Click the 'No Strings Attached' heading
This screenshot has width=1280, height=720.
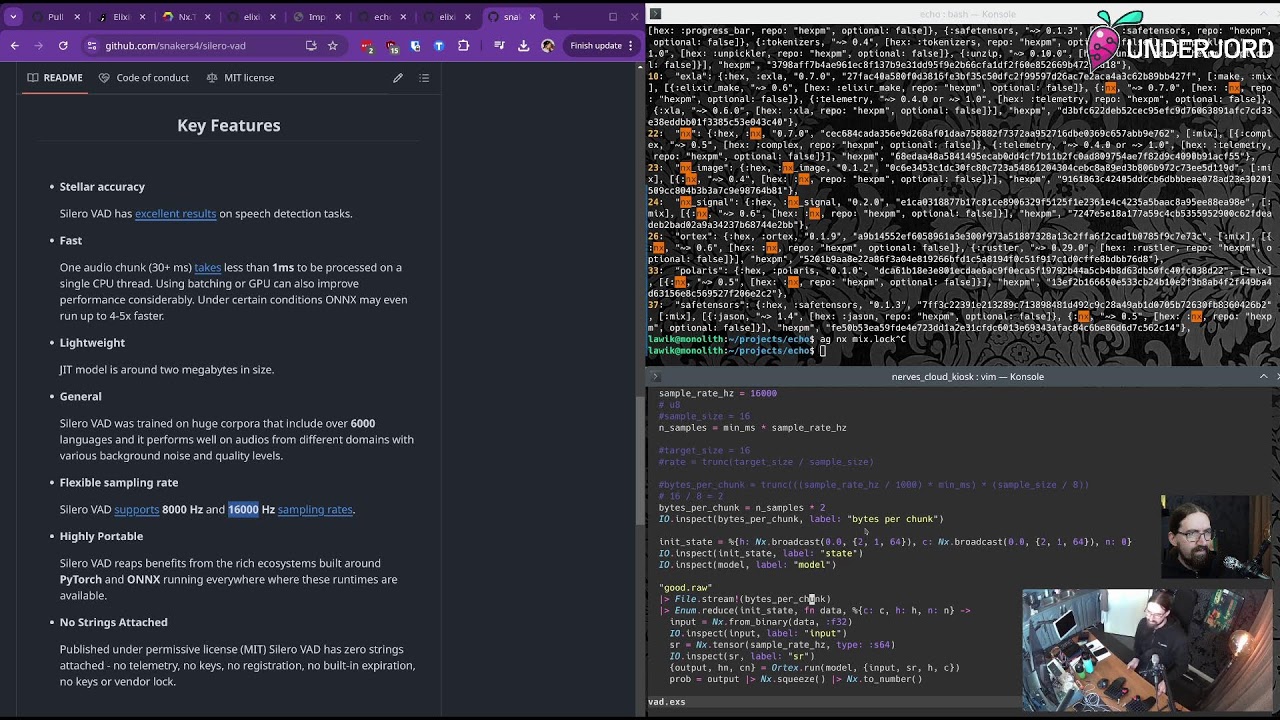click(x=113, y=622)
